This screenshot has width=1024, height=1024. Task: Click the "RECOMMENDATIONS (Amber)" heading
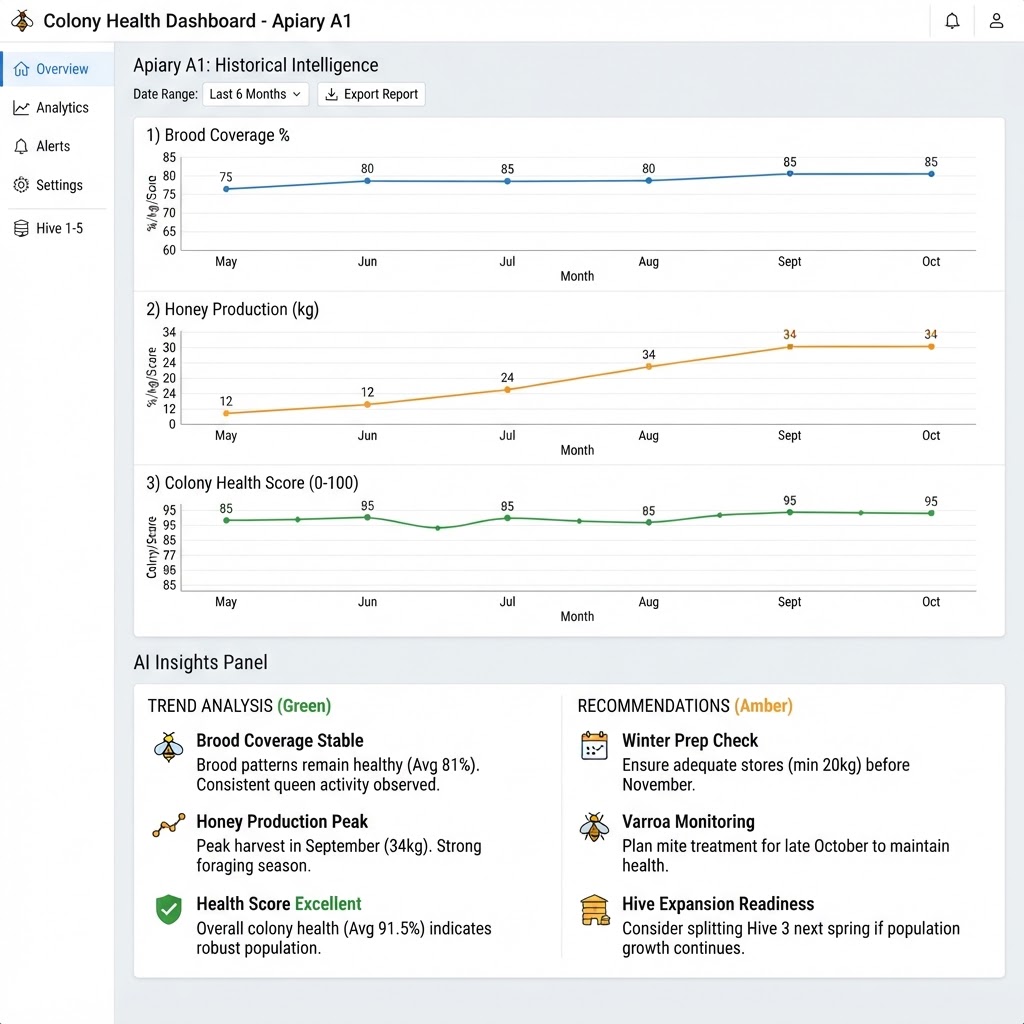pos(685,706)
